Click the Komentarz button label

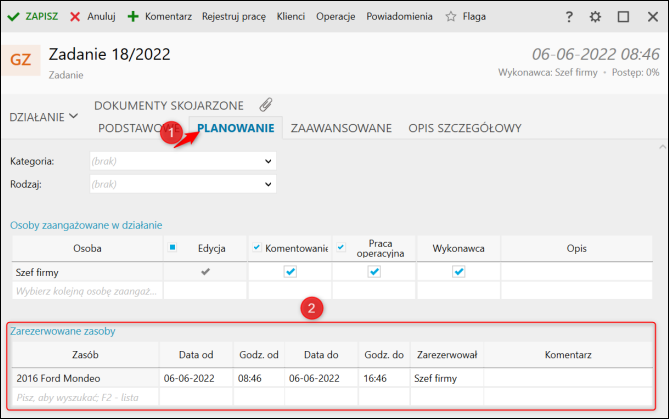click(x=168, y=17)
